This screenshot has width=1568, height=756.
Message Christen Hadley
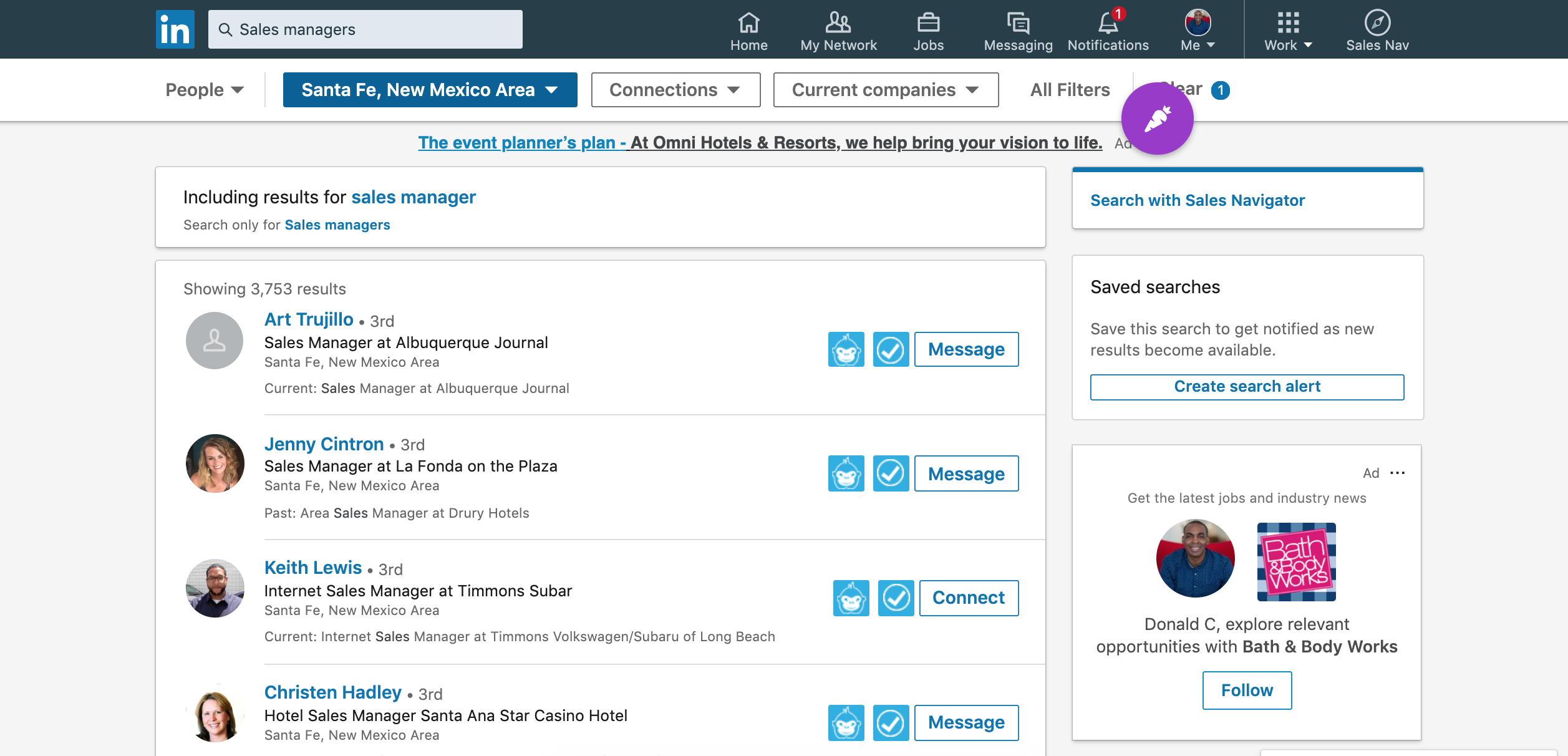tap(966, 723)
